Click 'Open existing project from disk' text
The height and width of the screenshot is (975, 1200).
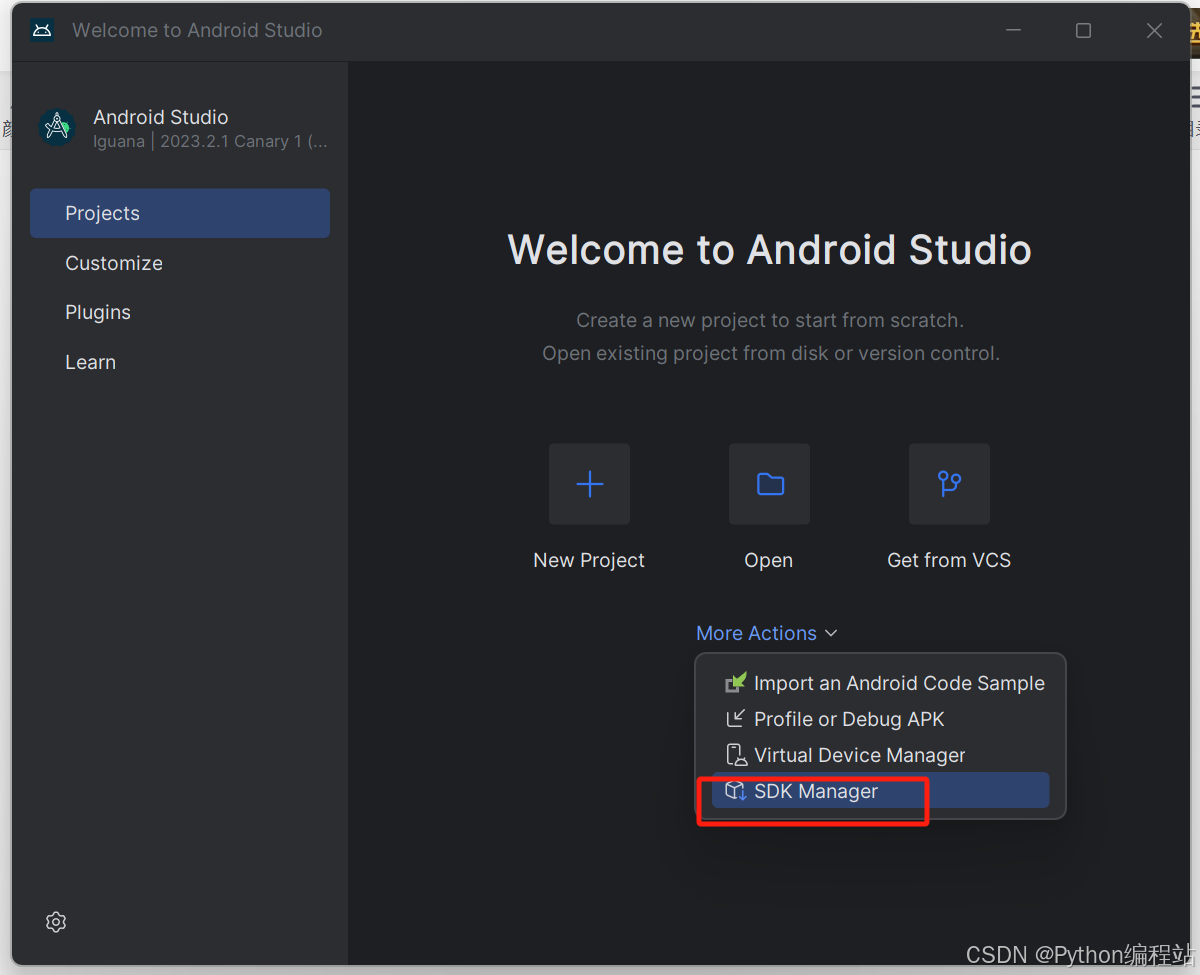(x=770, y=353)
